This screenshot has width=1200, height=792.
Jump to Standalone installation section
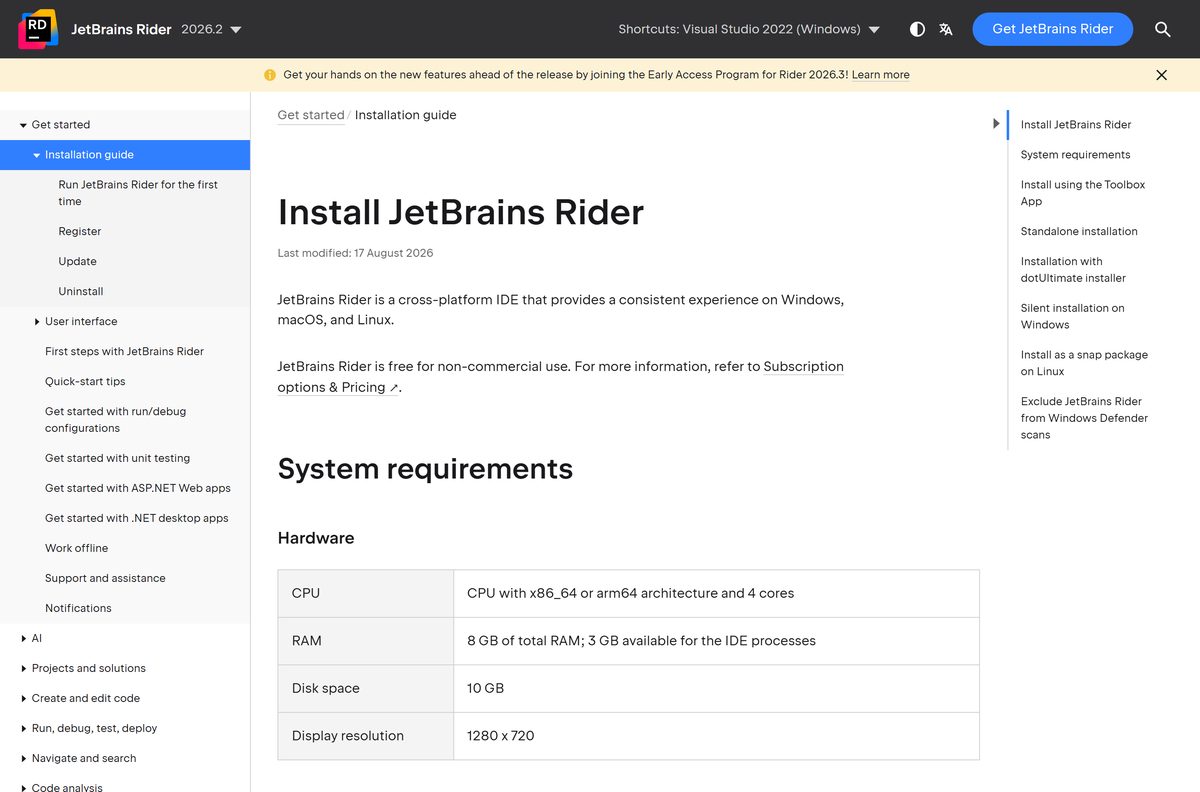pyautogui.click(x=1079, y=231)
